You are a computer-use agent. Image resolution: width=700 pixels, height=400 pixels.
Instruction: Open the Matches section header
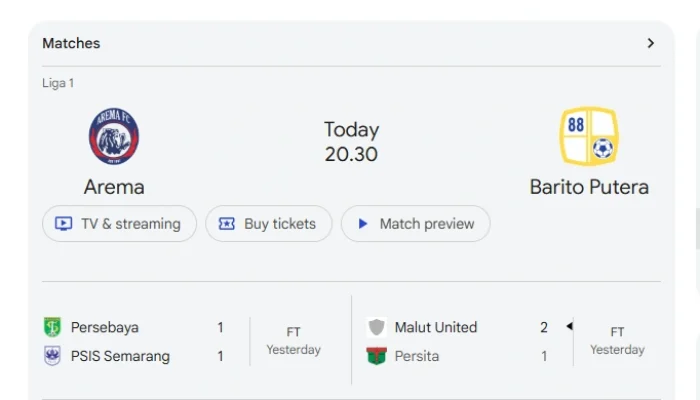click(71, 43)
